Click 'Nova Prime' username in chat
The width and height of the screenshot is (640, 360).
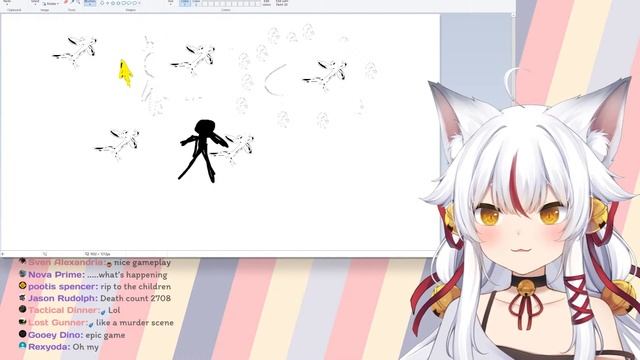[x=56, y=275]
